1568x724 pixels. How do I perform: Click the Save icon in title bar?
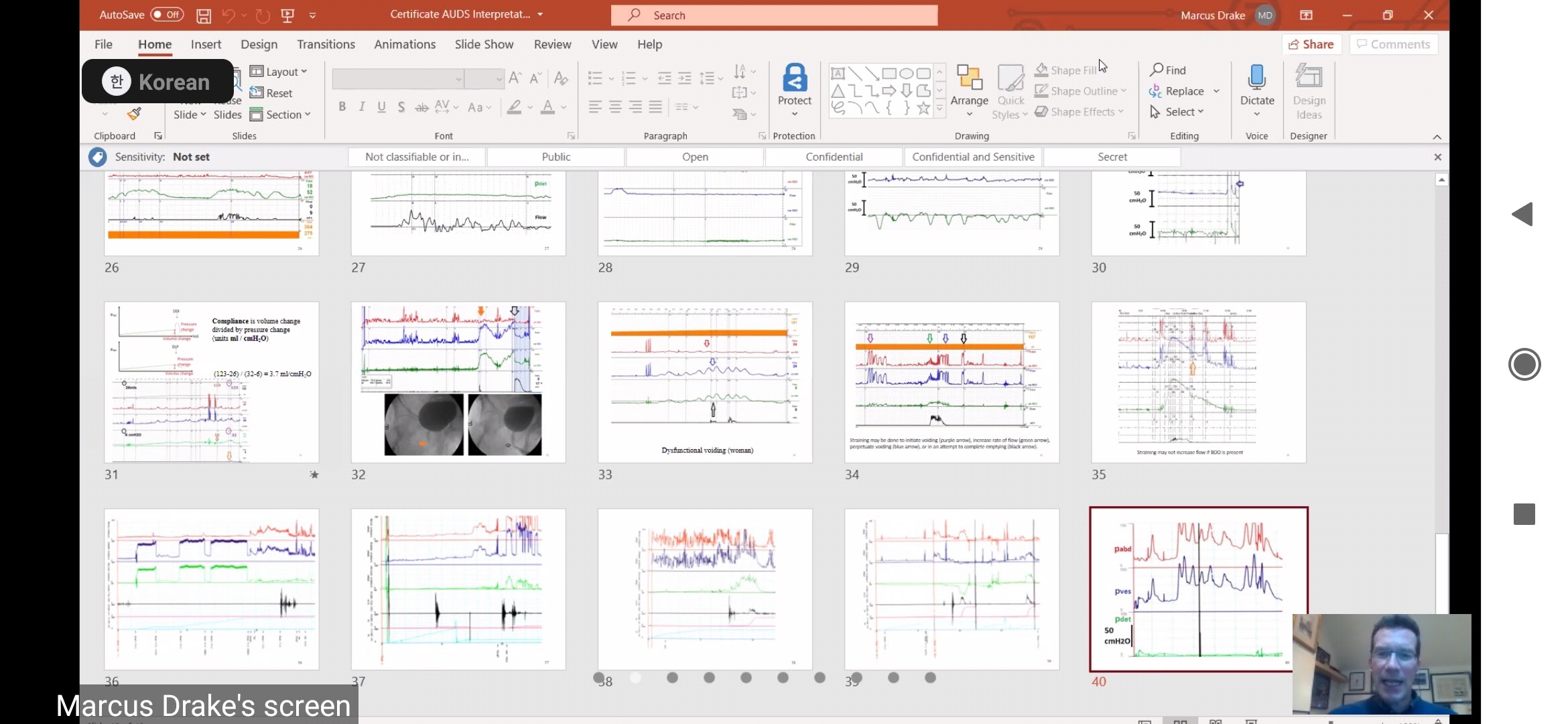point(204,15)
